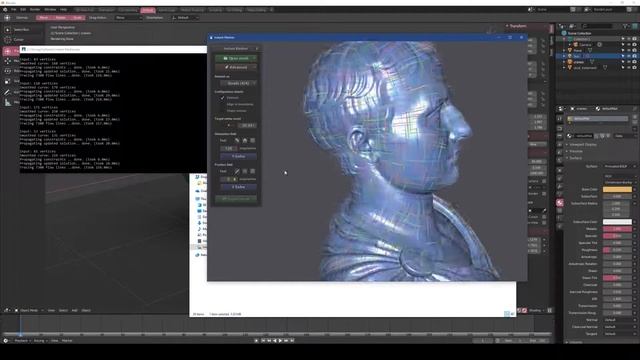Image resolution: width=640 pixels, height=360 pixels.
Task: Expand the Preview panel in material properties
Action: click(x=576, y=151)
